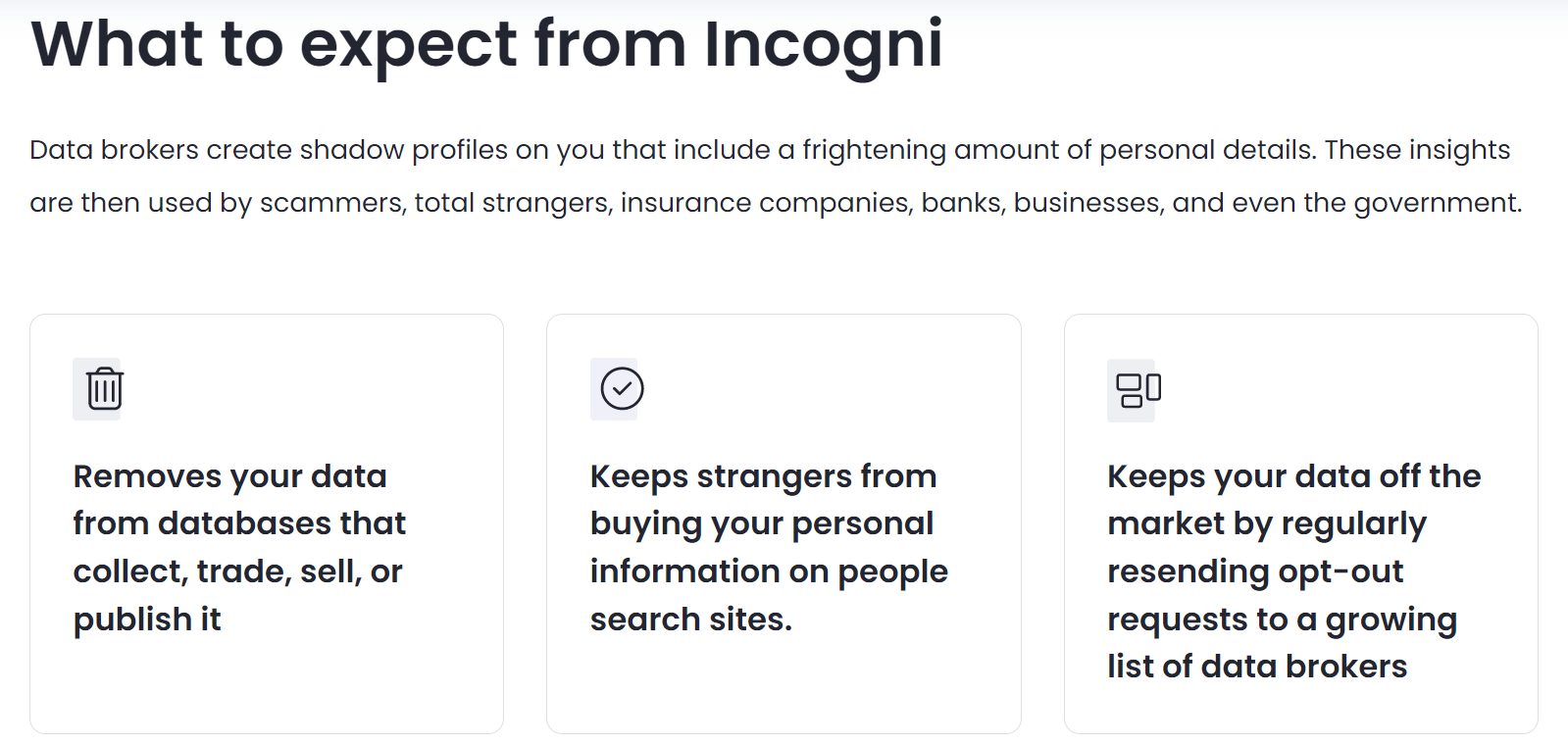This screenshot has width=1568, height=744.
Task: Click the trash can icon
Action: pos(104,389)
